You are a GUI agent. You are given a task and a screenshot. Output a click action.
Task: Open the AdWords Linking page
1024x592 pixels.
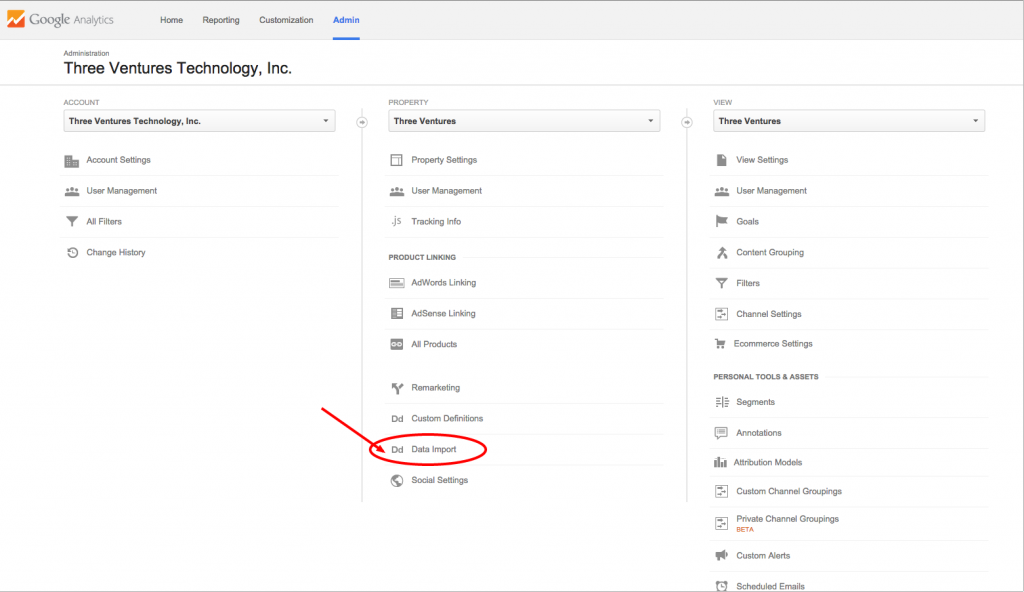coord(443,283)
